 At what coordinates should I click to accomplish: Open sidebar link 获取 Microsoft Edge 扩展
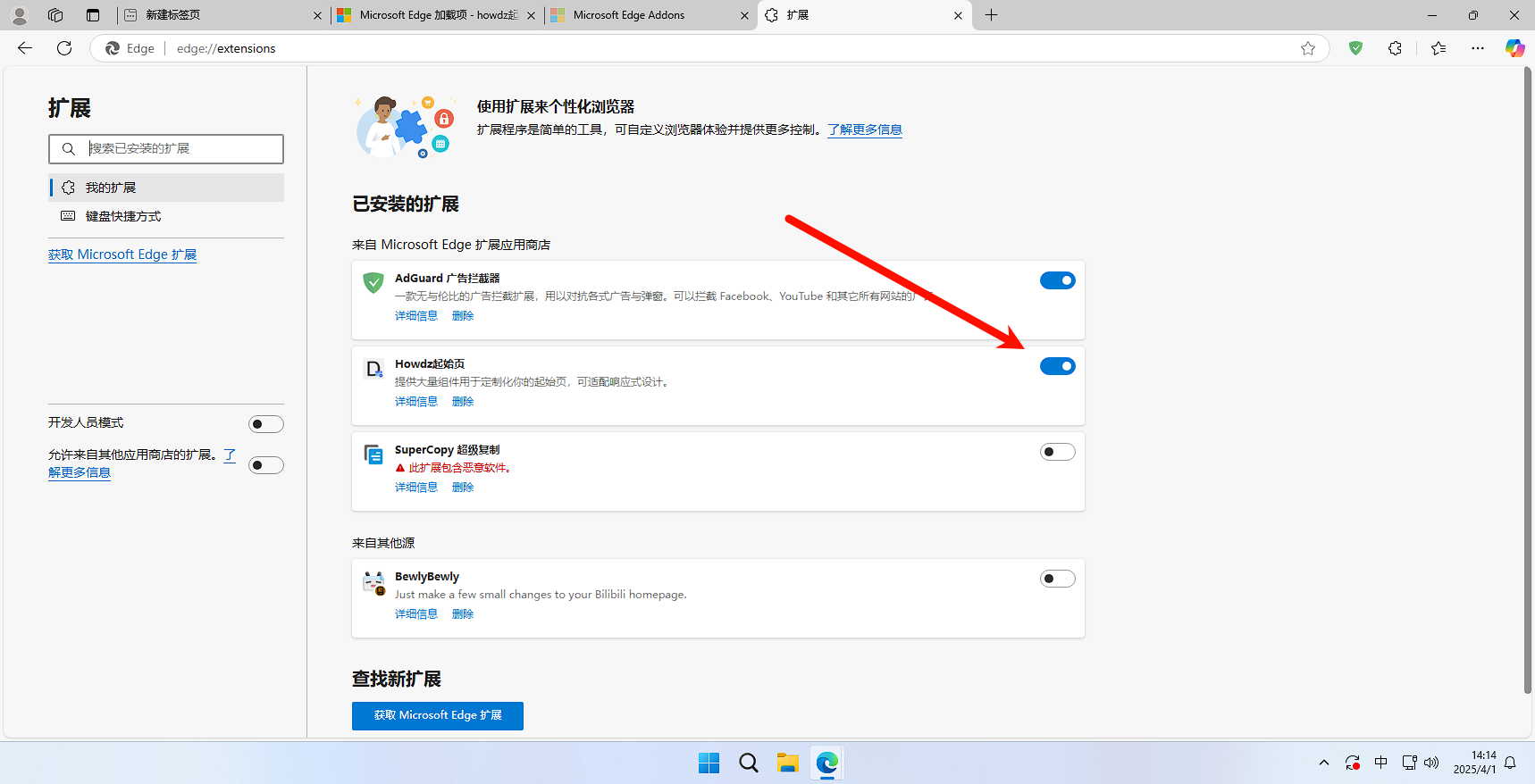(x=122, y=254)
